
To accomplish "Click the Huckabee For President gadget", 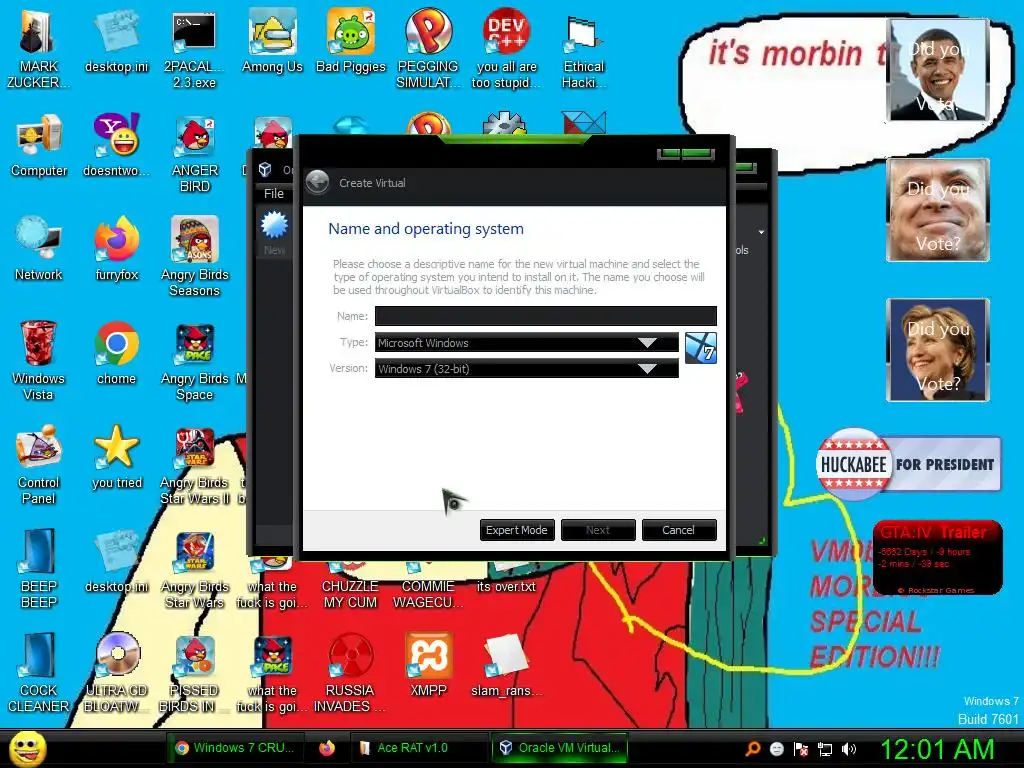I will (908, 464).
